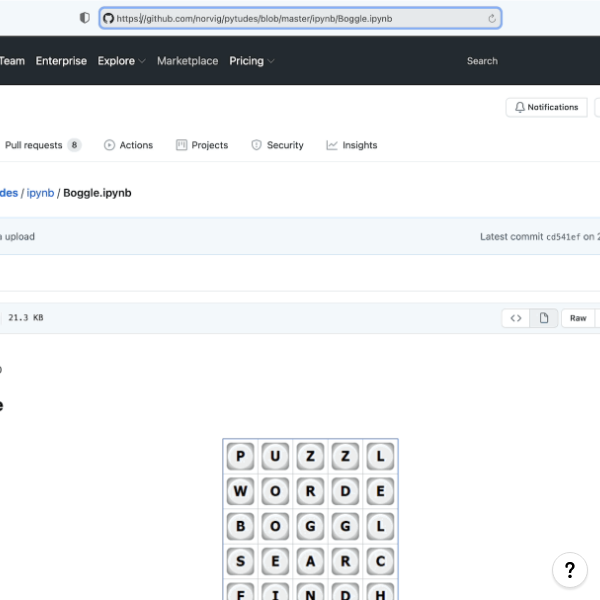Click the Notifications bell button
The height and width of the screenshot is (600, 600).
pos(546,107)
